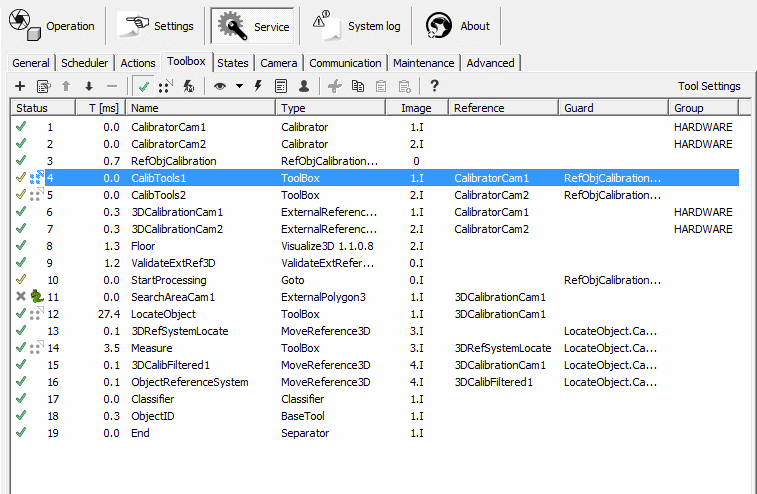The width and height of the screenshot is (757, 494).
Task: Open dropdown arrow next to eye icon
Action: (x=239, y=87)
